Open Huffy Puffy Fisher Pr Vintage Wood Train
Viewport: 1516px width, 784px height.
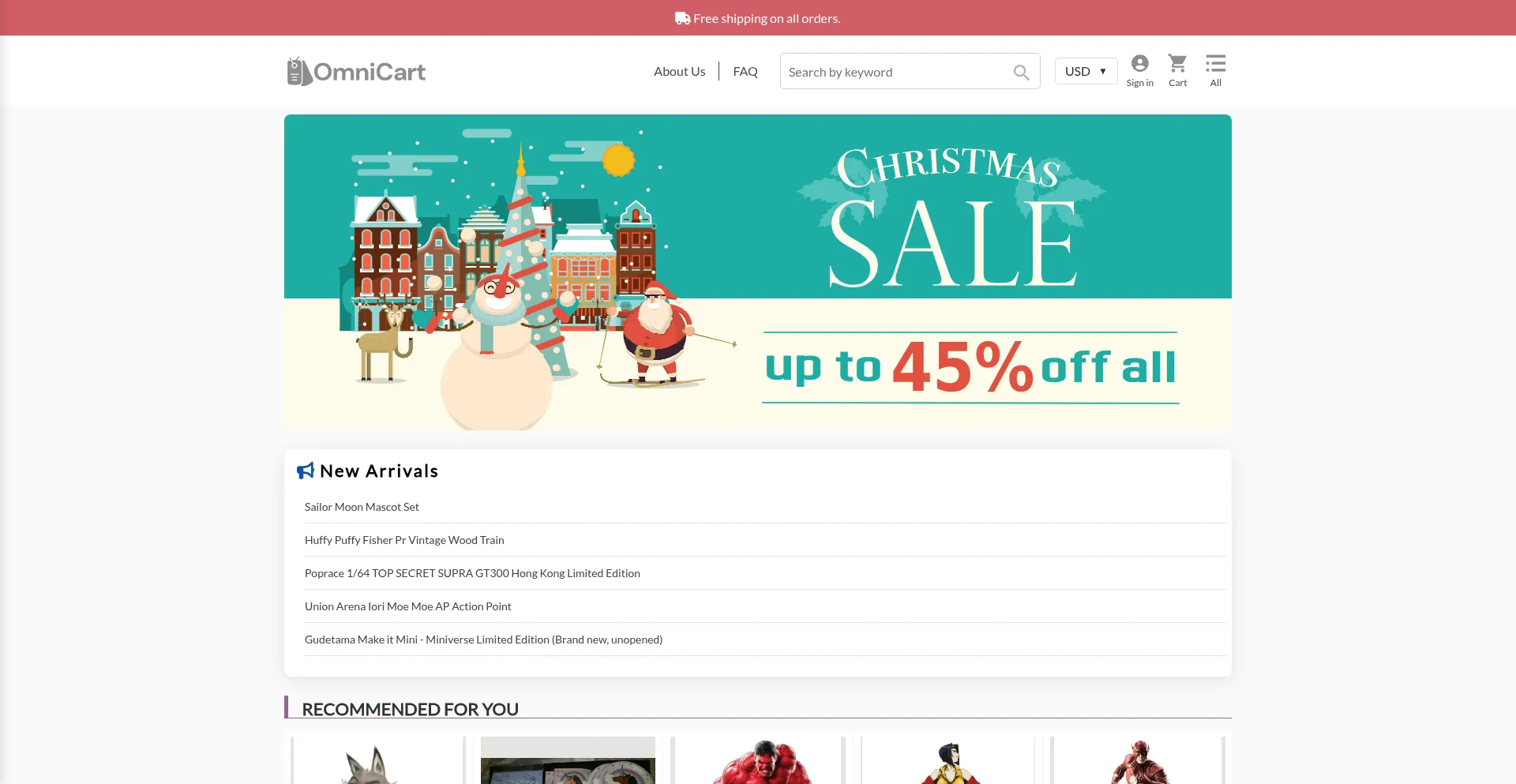(404, 540)
